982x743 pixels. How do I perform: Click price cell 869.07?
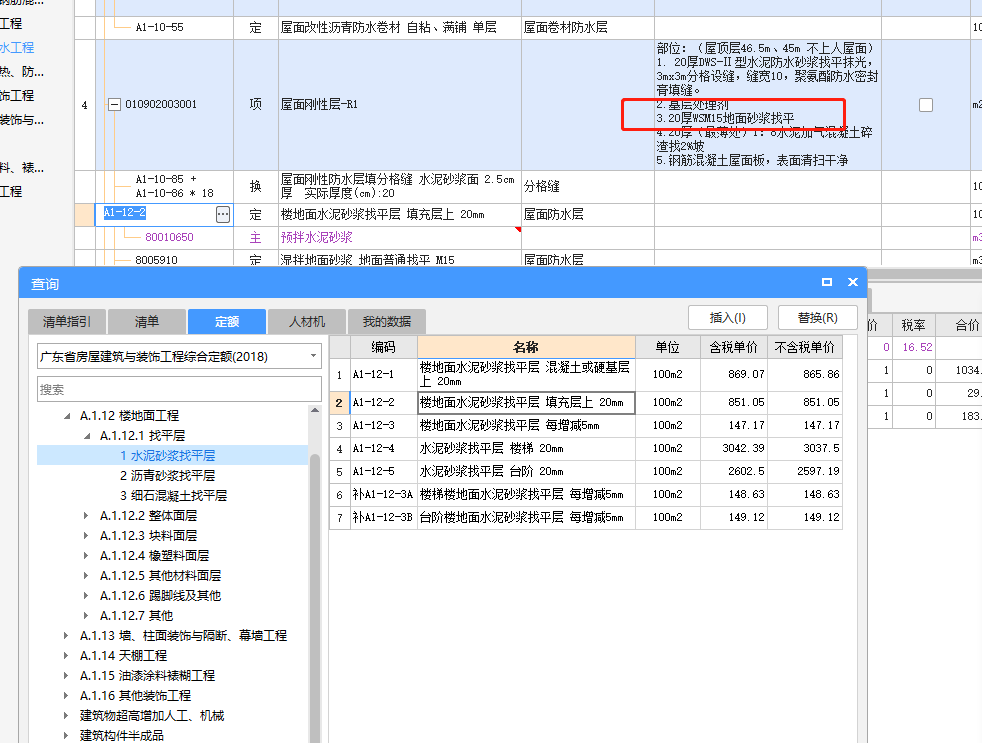click(734, 374)
